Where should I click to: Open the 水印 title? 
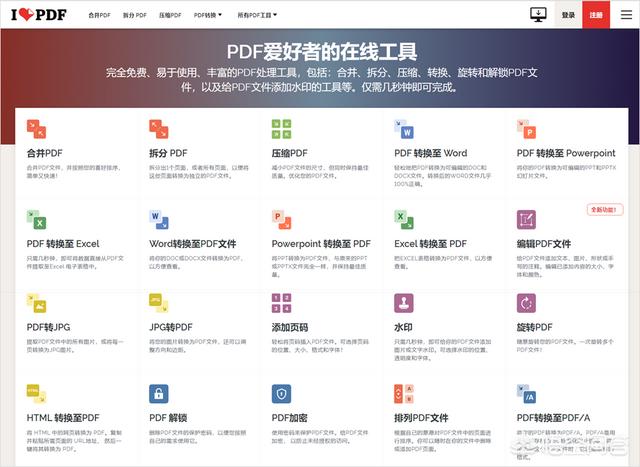click(x=403, y=327)
